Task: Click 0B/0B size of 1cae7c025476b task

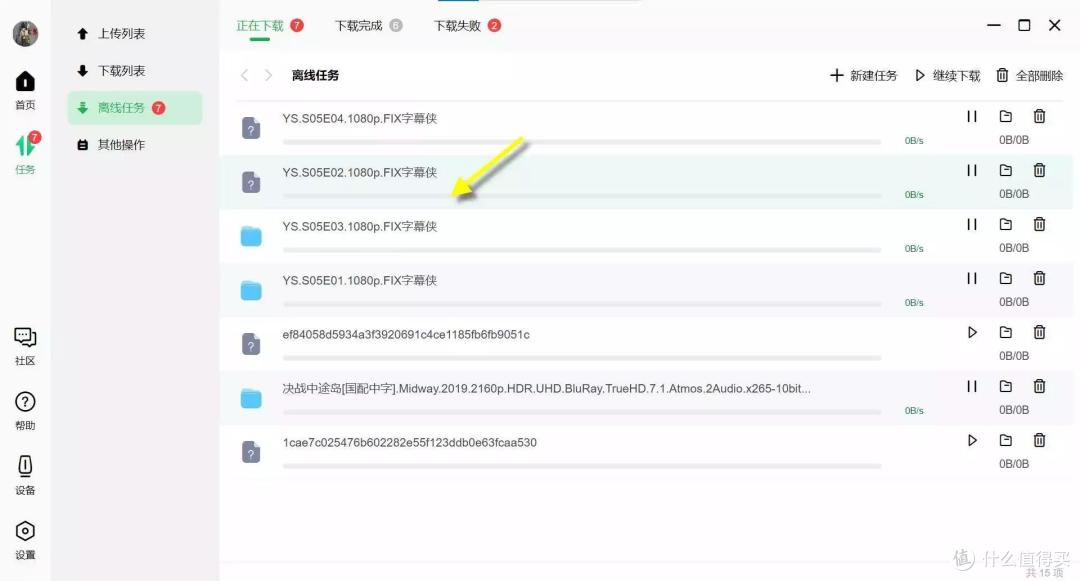Action: click(1014, 464)
